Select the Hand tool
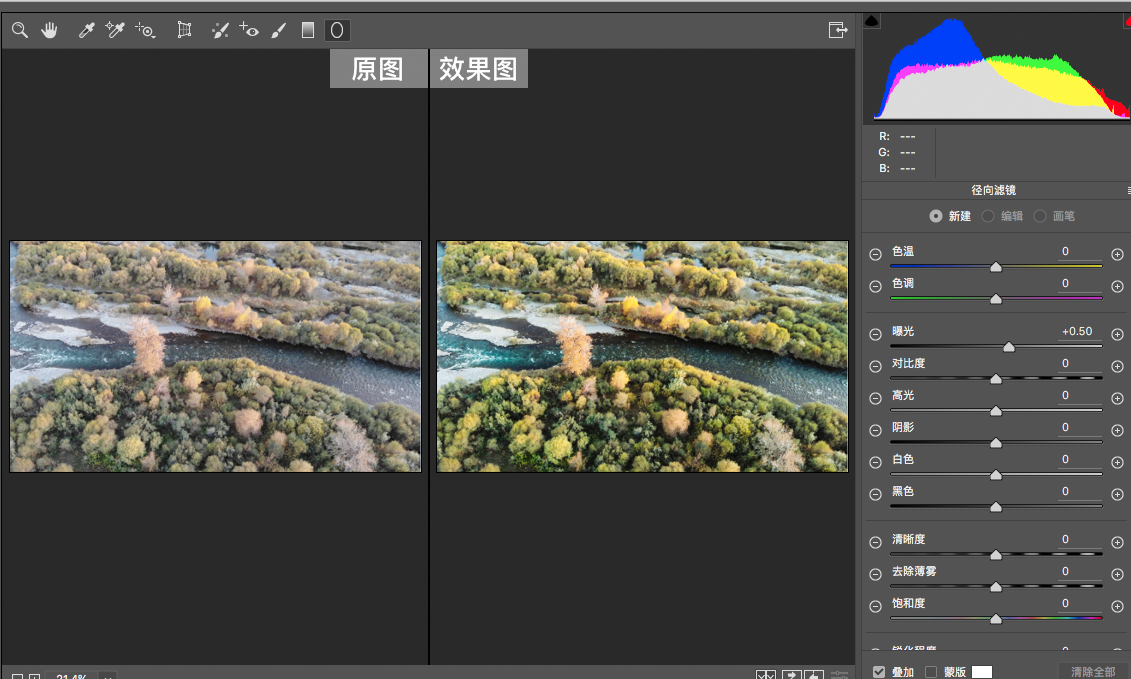The width and height of the screenshot is (1131, 679). click(x=49, y=31)
